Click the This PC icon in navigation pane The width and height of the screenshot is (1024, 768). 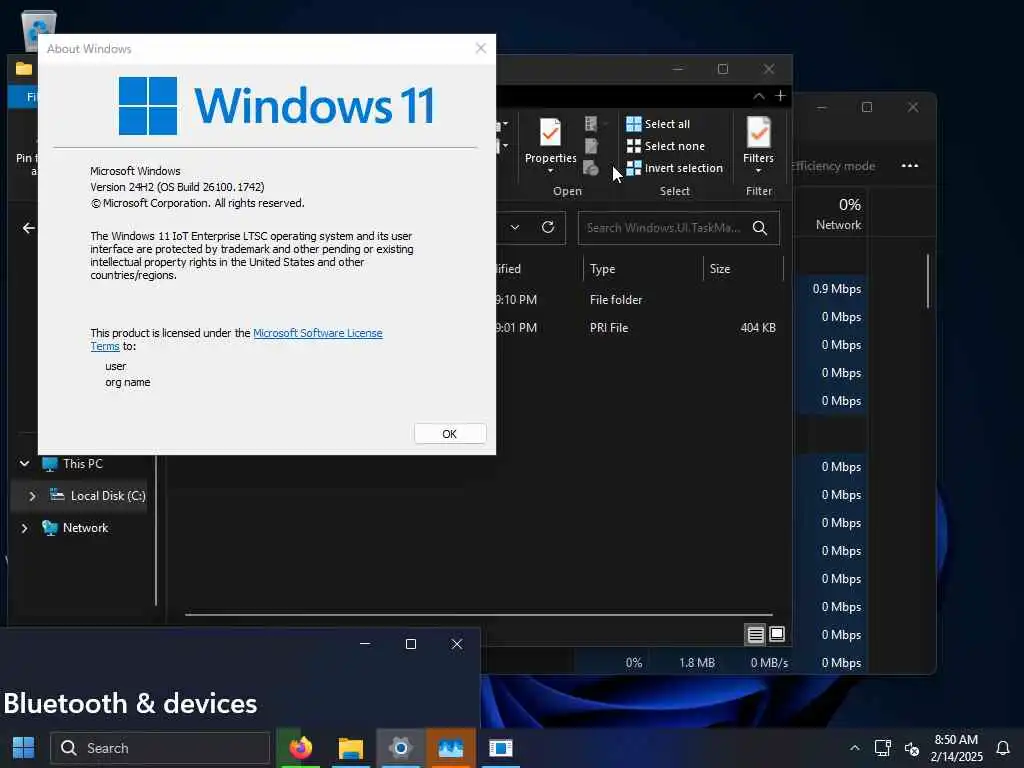[50, 464]
